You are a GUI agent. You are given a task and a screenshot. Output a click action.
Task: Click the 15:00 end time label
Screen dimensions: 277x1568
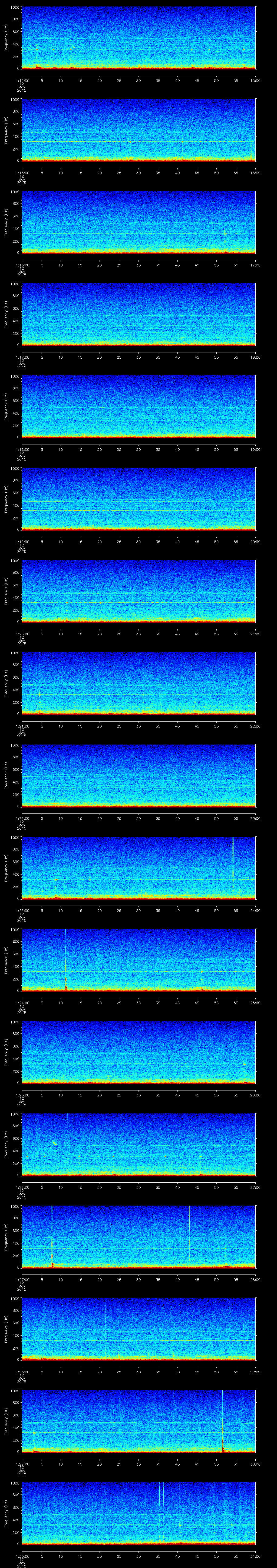256,80
